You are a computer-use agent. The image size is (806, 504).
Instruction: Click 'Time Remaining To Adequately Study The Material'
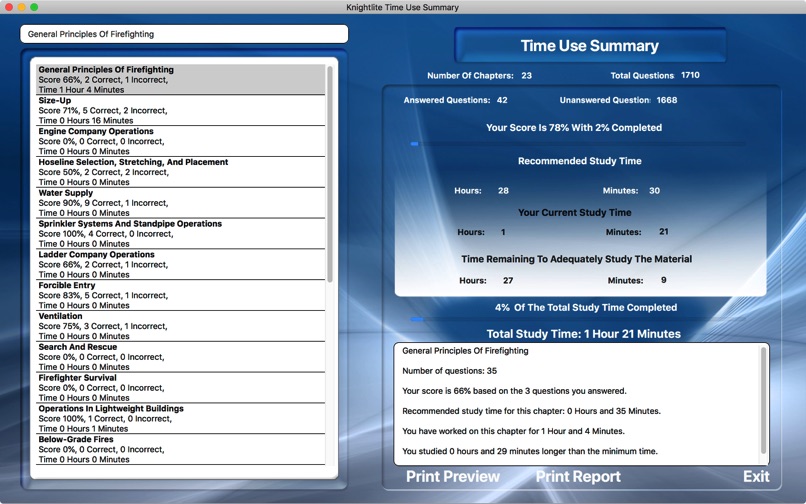pos(576,259)
